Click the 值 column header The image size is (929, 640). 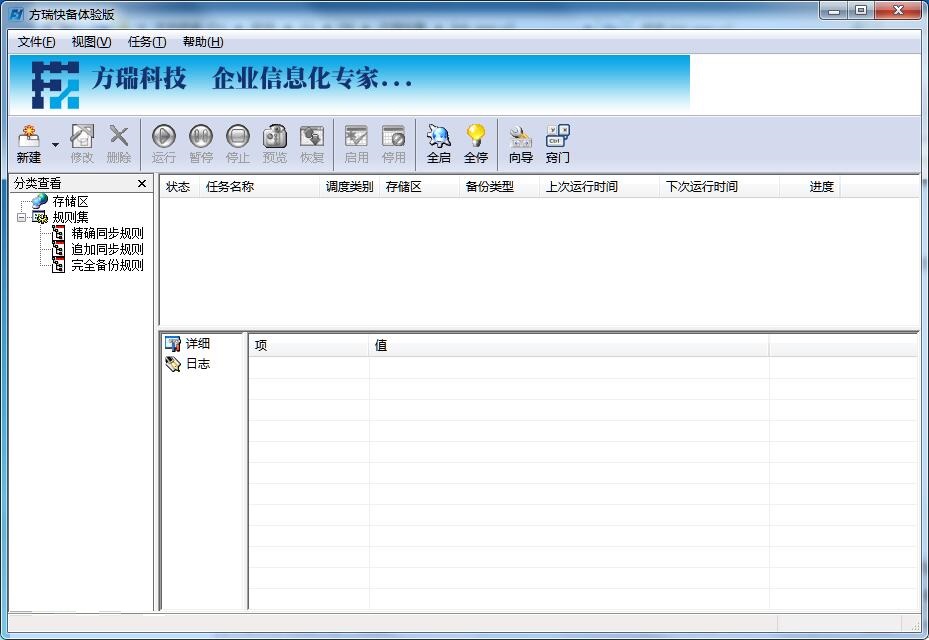tap(569, 345)
